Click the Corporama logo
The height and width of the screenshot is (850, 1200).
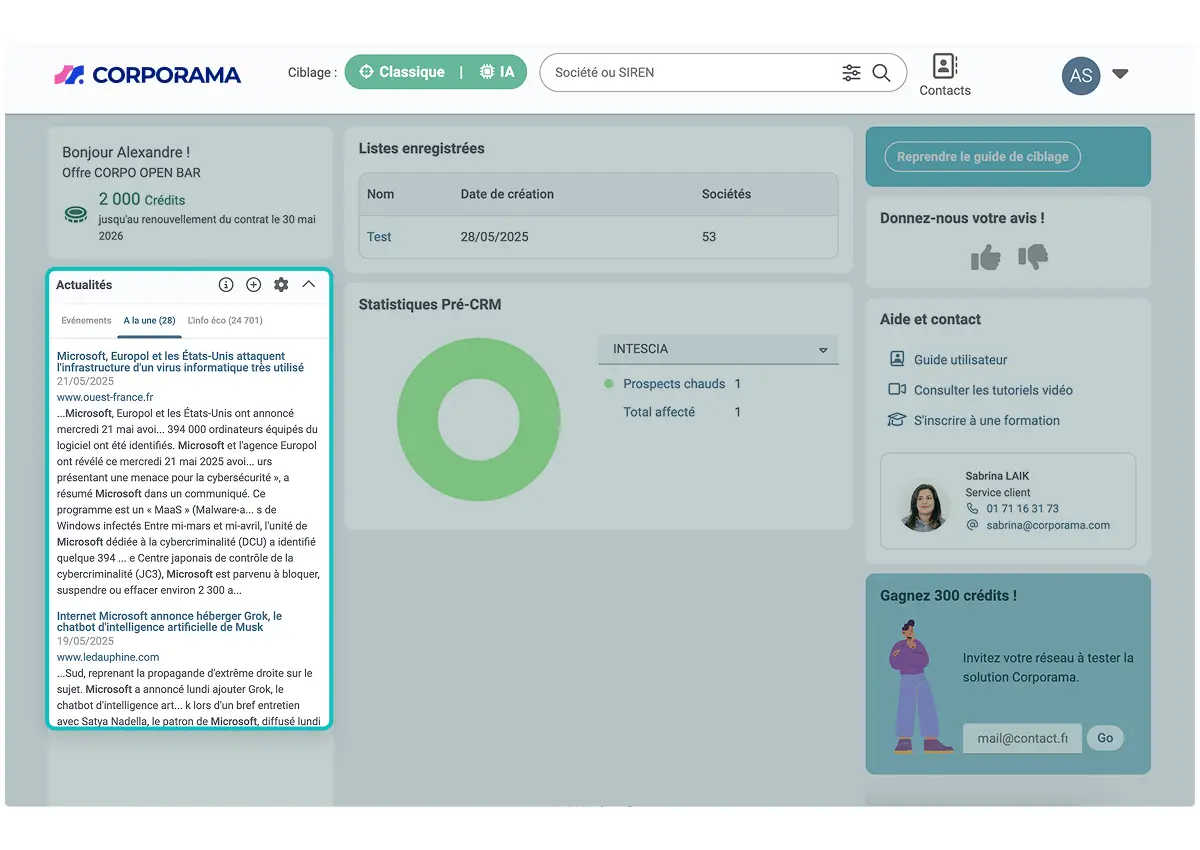coord(148,75)
